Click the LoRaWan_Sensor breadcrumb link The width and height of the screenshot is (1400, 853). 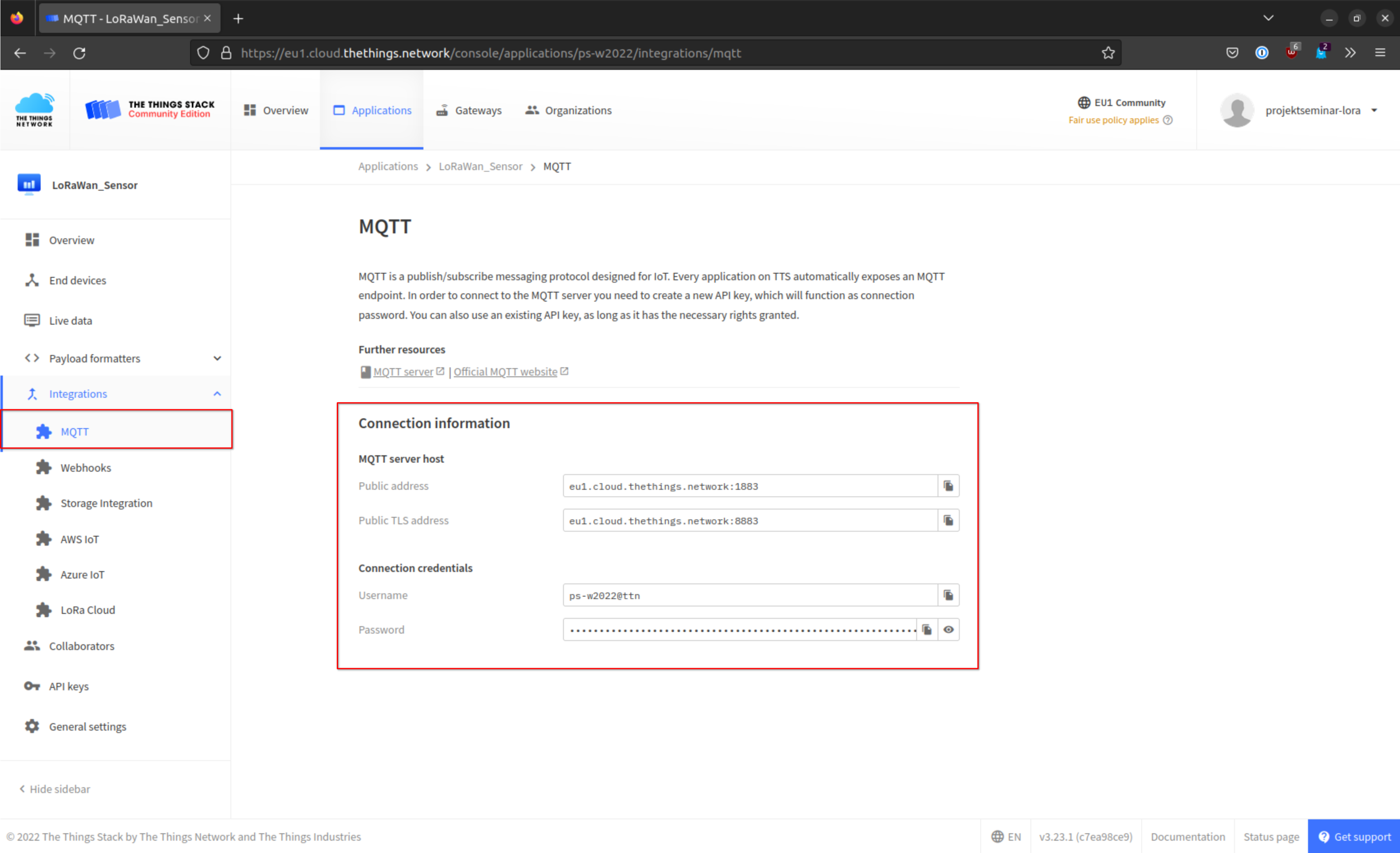coord(480,166)
